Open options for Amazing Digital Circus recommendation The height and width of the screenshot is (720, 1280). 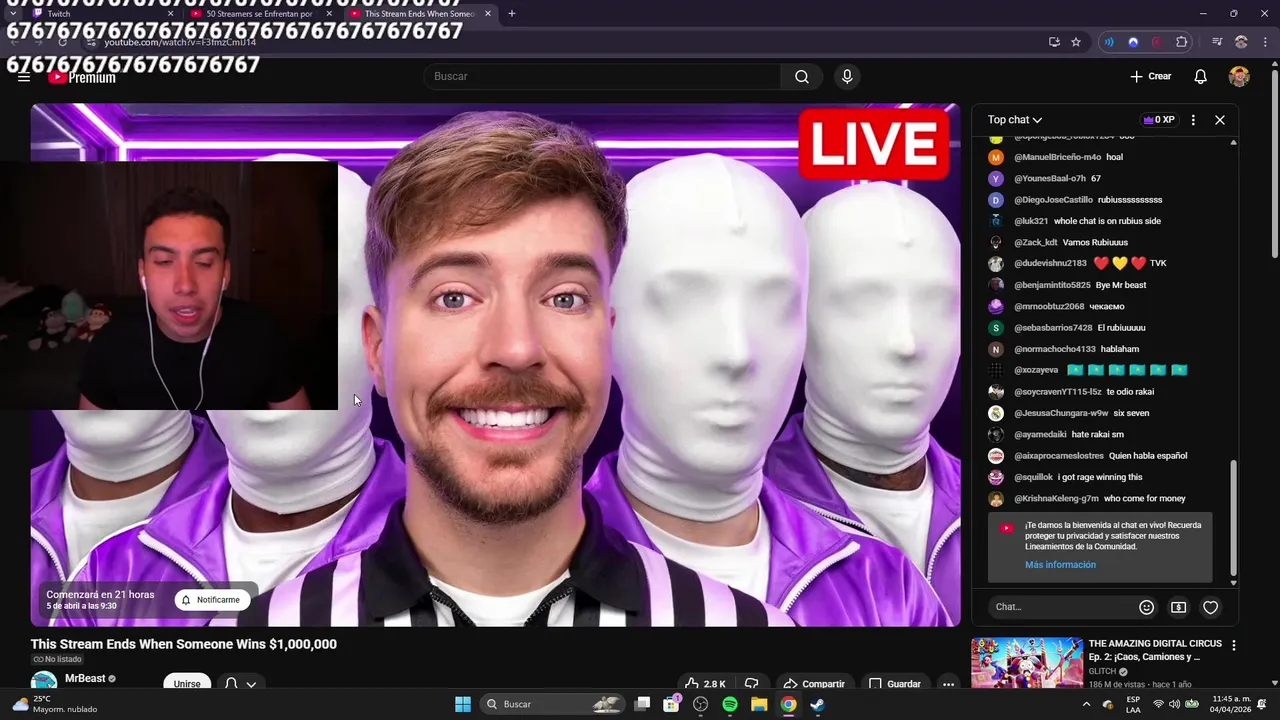tap(1233, 646)
